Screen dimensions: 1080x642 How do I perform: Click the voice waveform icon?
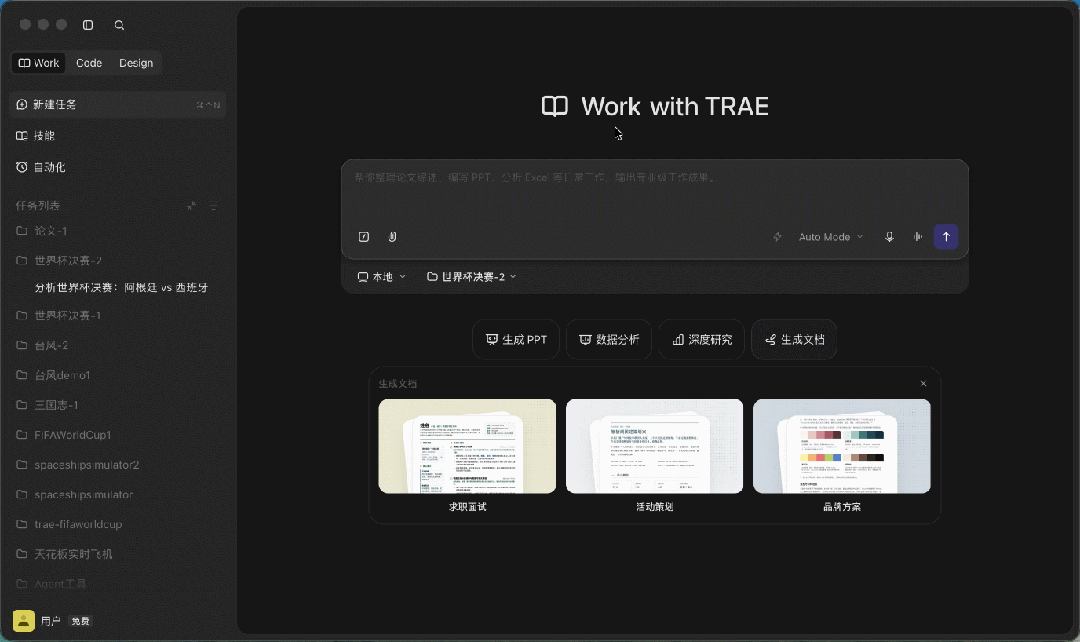click(x=918, y=237)
